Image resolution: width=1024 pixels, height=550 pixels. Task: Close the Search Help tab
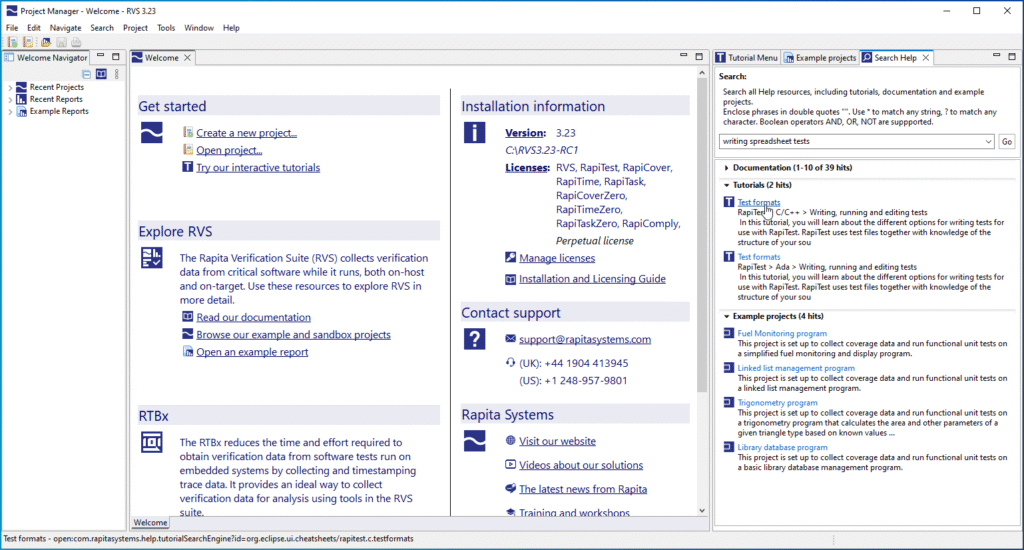coord(925,57)
